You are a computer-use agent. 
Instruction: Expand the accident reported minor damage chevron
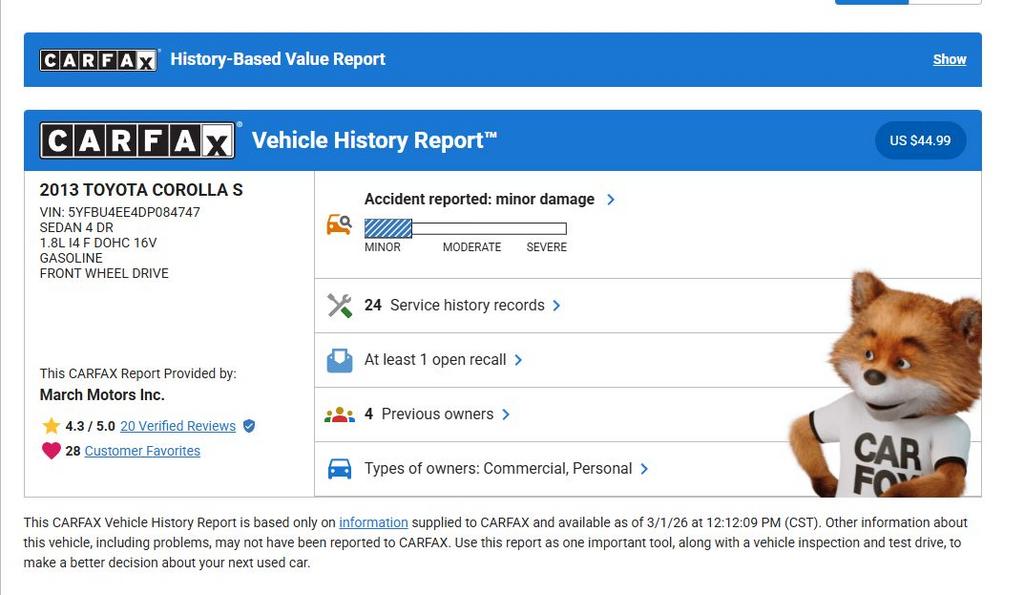[611, 200]
